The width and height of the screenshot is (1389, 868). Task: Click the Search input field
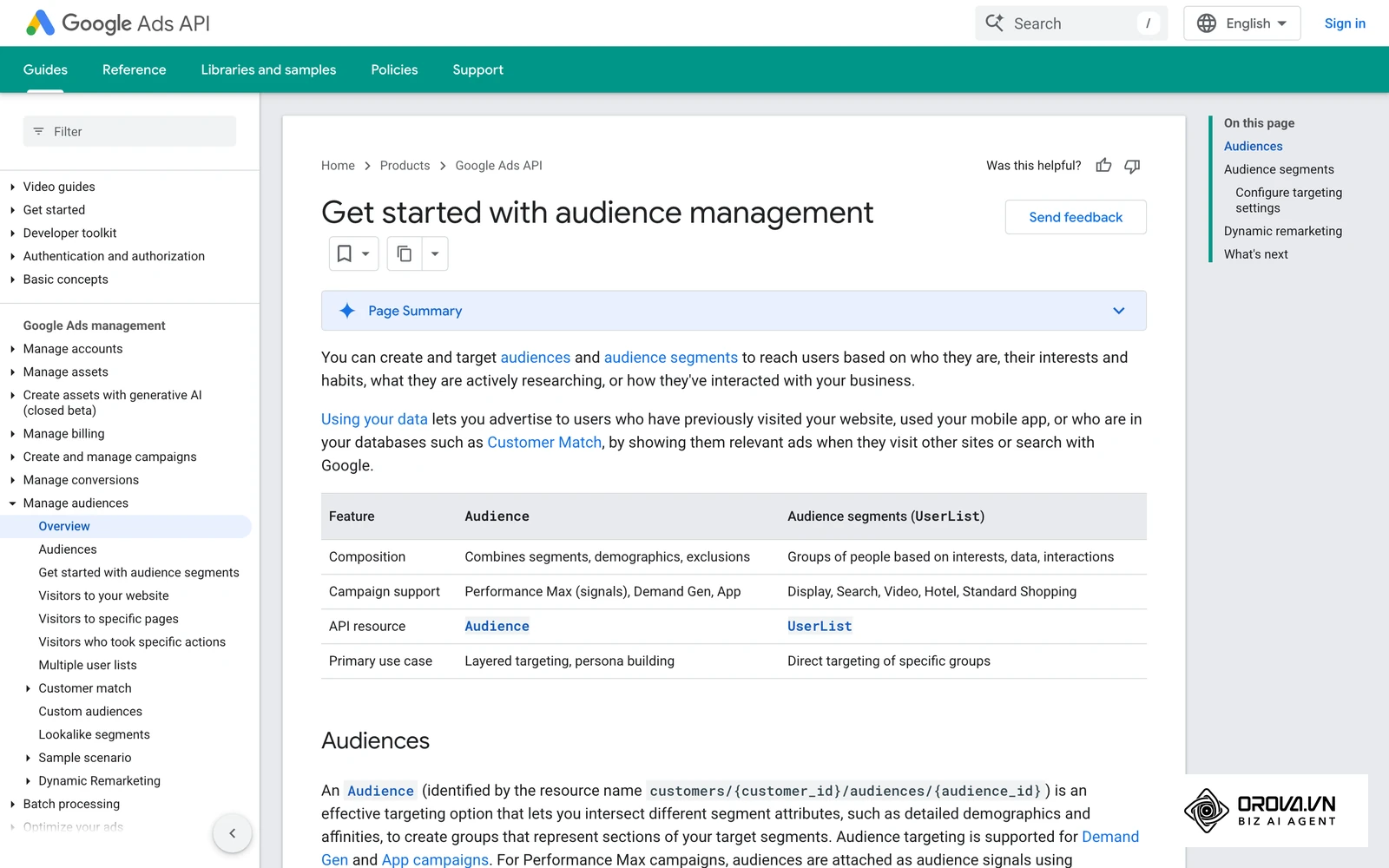(x=1071, y=23)
